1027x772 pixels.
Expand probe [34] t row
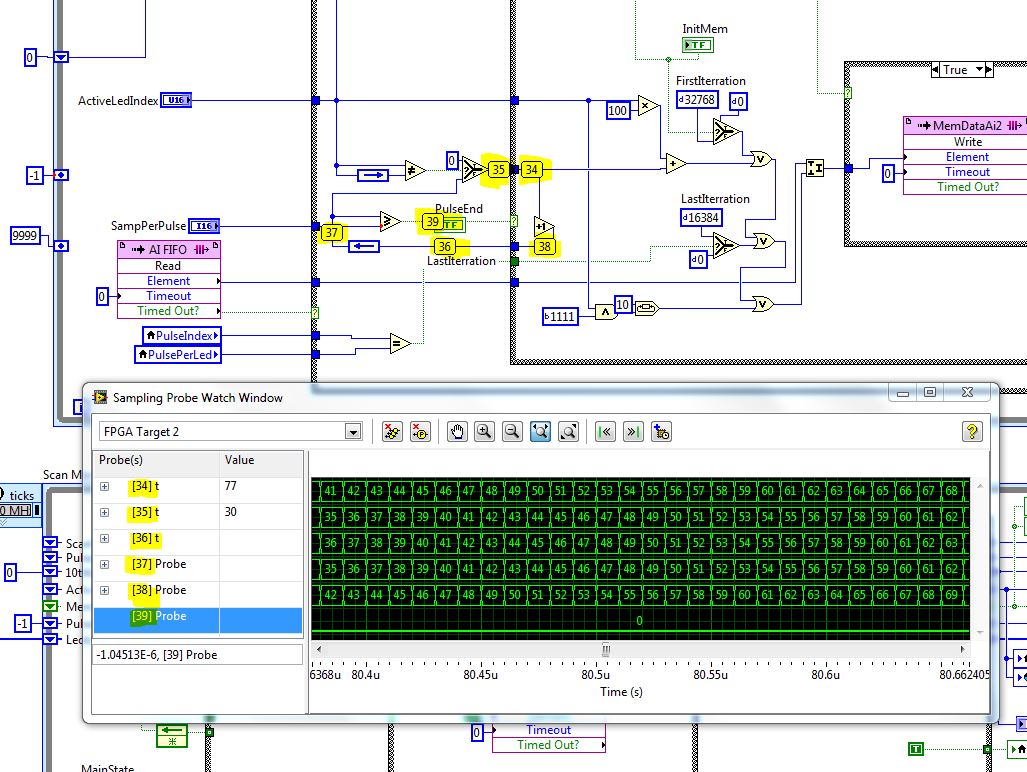(x=104, y=487)
